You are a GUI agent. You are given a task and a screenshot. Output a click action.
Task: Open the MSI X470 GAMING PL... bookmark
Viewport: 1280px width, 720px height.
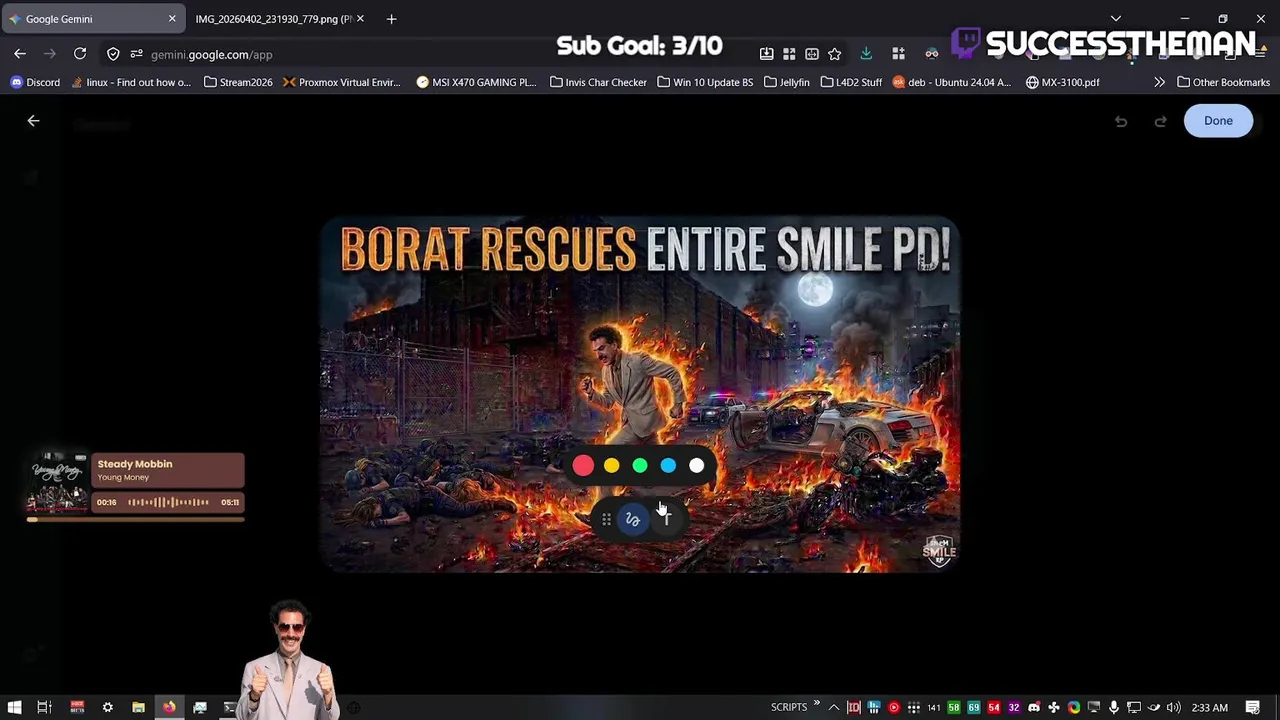point(476,82)
